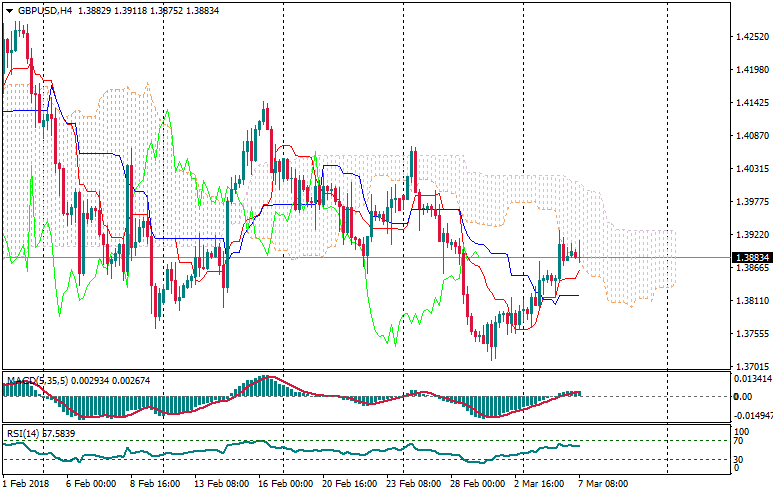
Task: Select the 1.42520 price axis label
Action: pyautogui.click(x=751, y=37)
